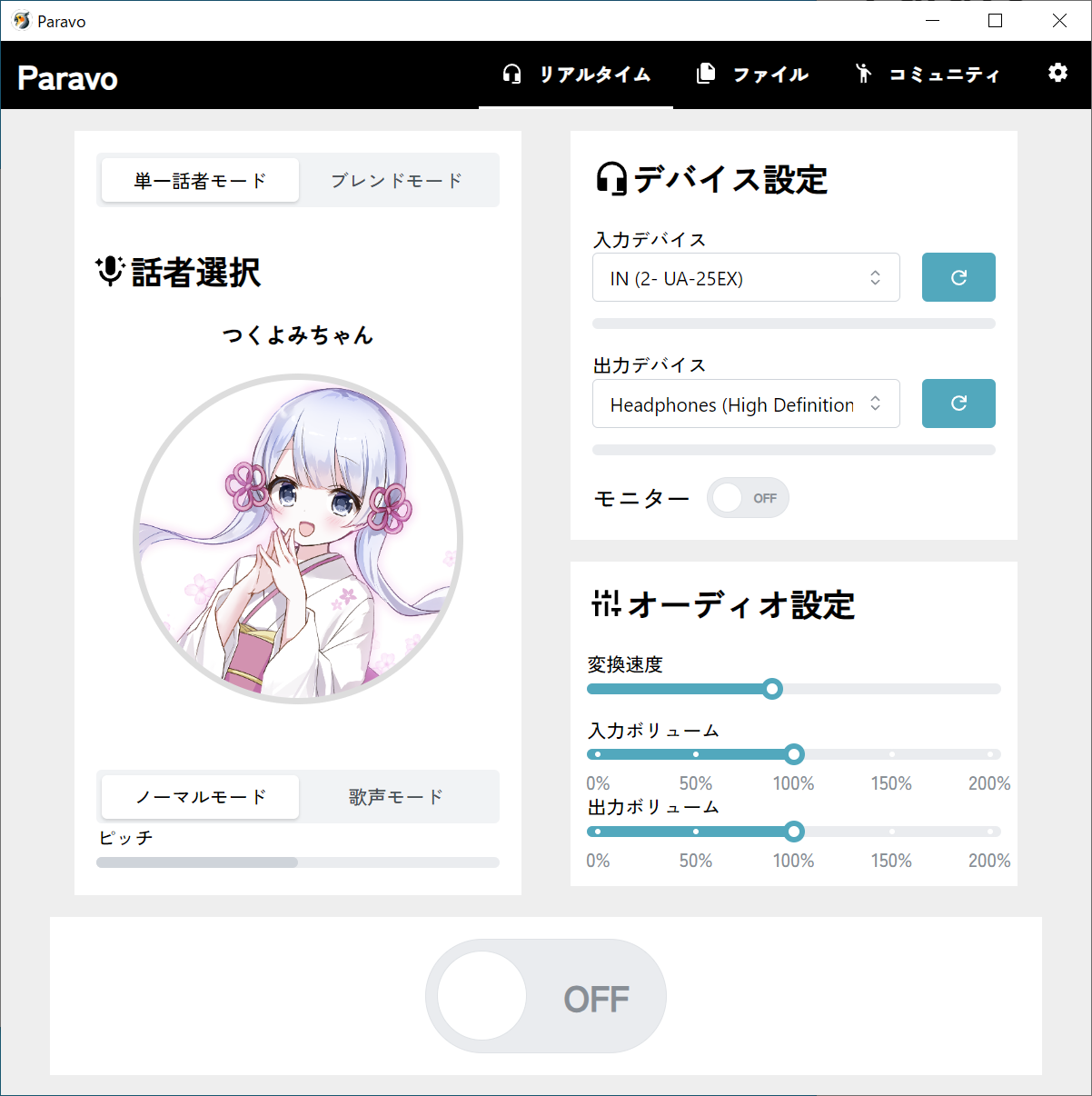Open the 入力デバイス dropdown
Viewport: 1092px width, 1096px height.
click(746, 277)
